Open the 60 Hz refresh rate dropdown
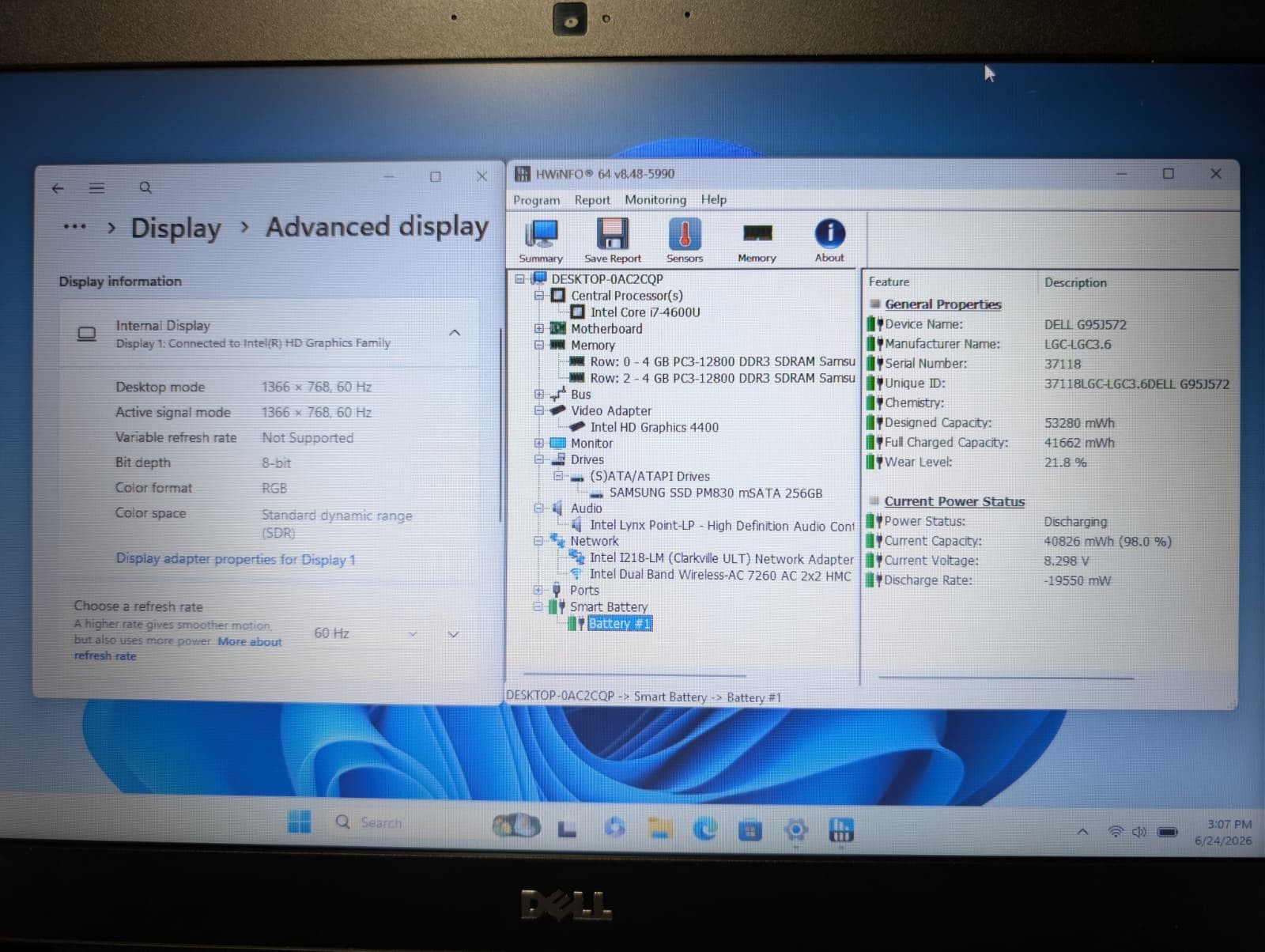 (x=366, y=633)
